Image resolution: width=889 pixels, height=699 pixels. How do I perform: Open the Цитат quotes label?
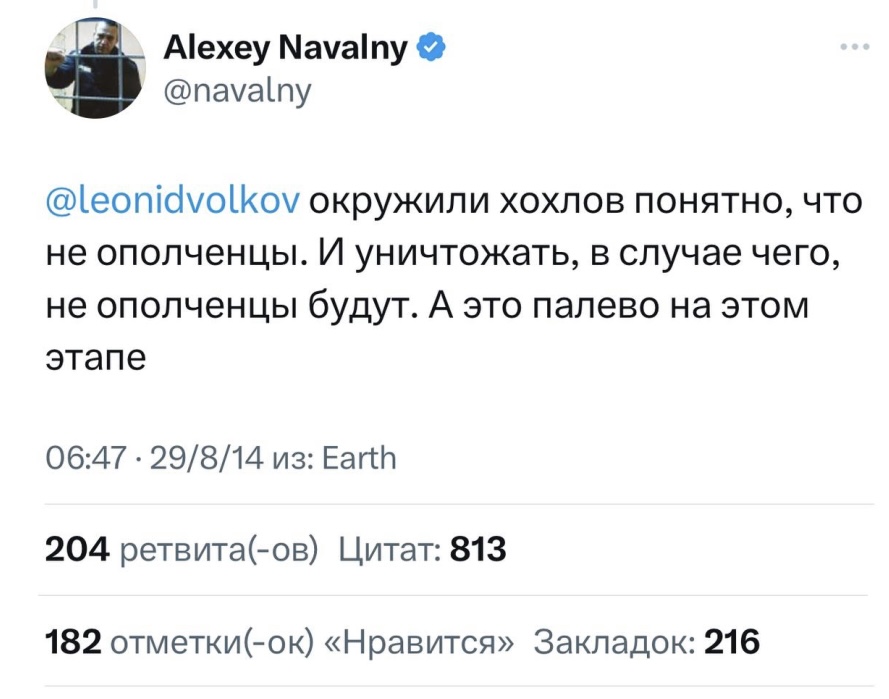click(390, 550)
